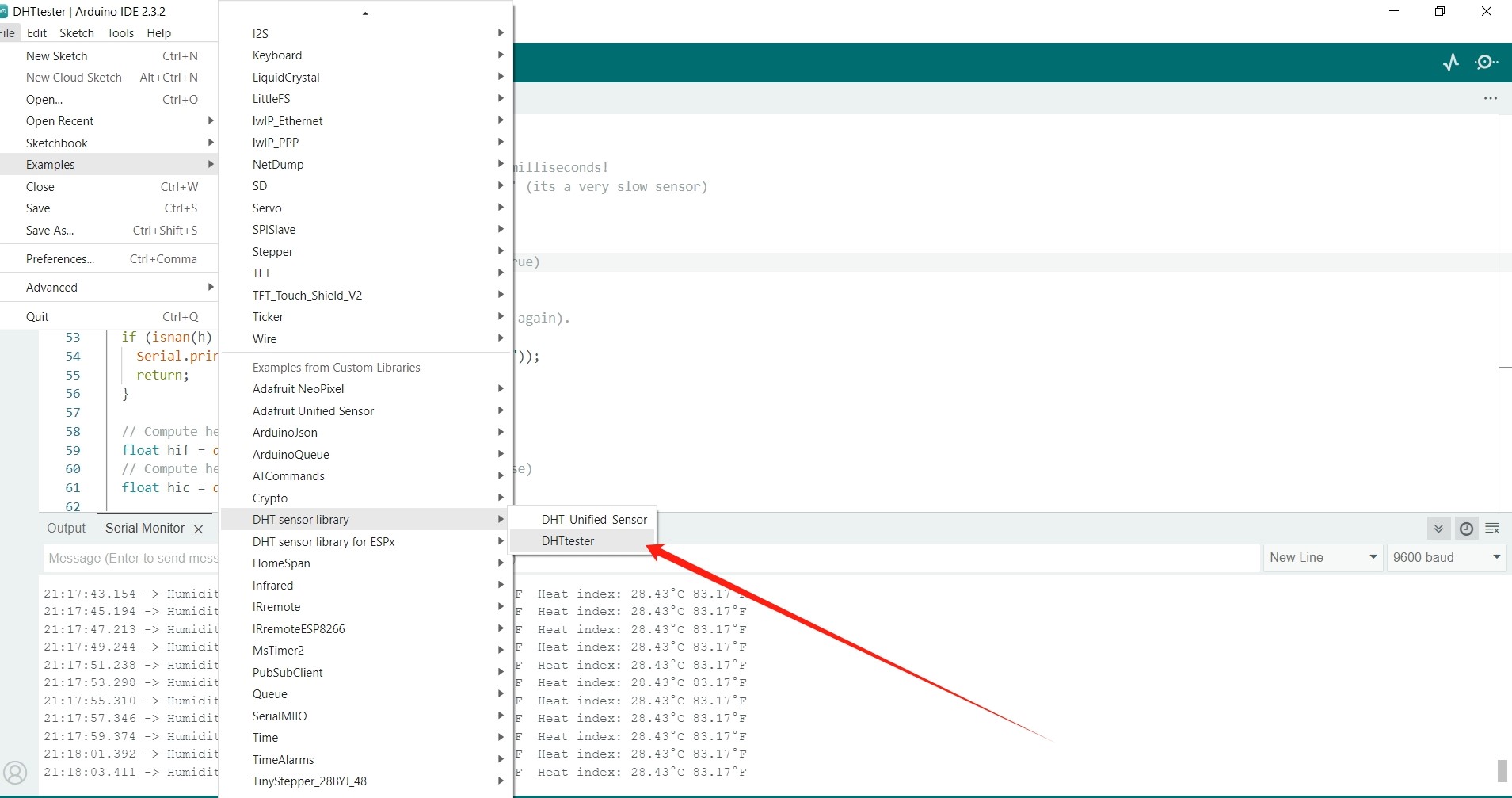Open the DHT_Unified_Sensor example

581,520
